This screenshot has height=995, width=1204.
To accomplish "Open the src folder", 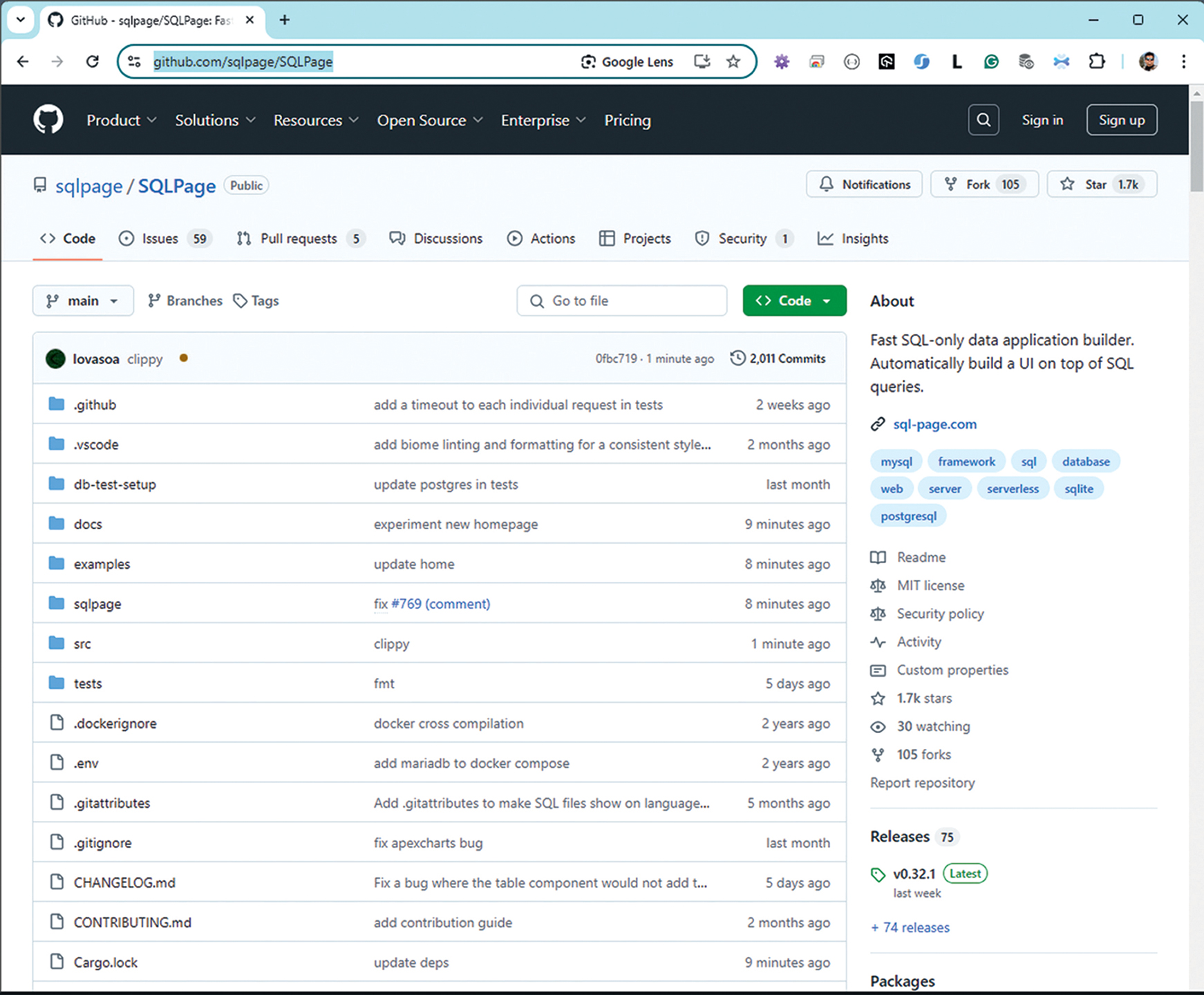I will [82, 644].
